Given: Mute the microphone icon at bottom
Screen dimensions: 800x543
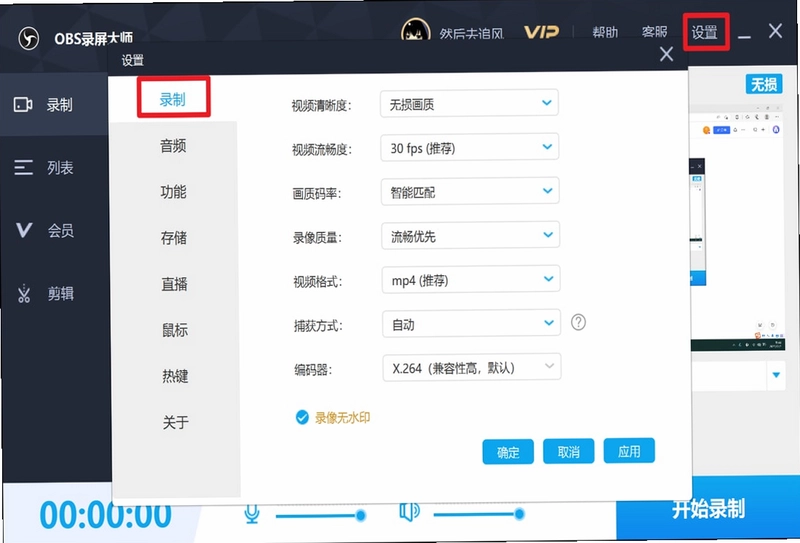Looking at the screenshot, I should tap(252, 513).
